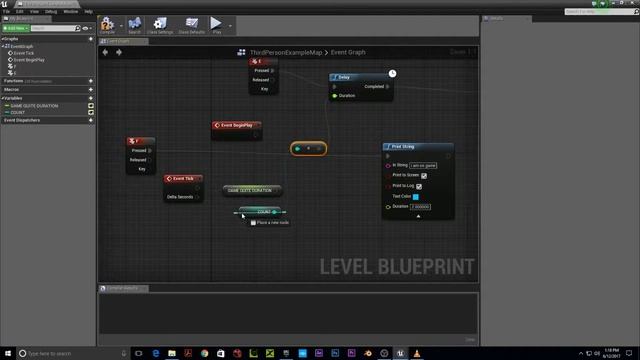Switch to the Compiler Results tab

pos(124,288)
